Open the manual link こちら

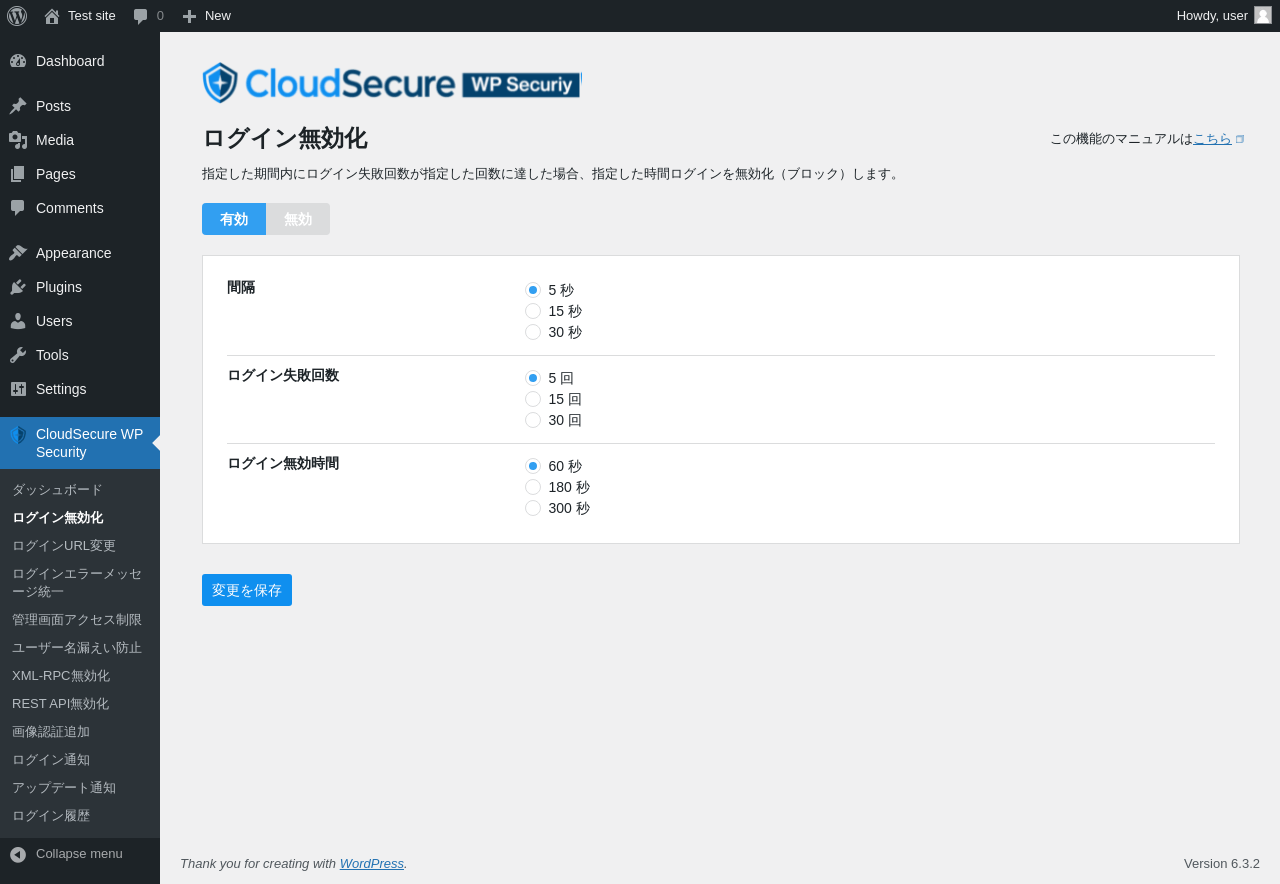(1212, 139)
